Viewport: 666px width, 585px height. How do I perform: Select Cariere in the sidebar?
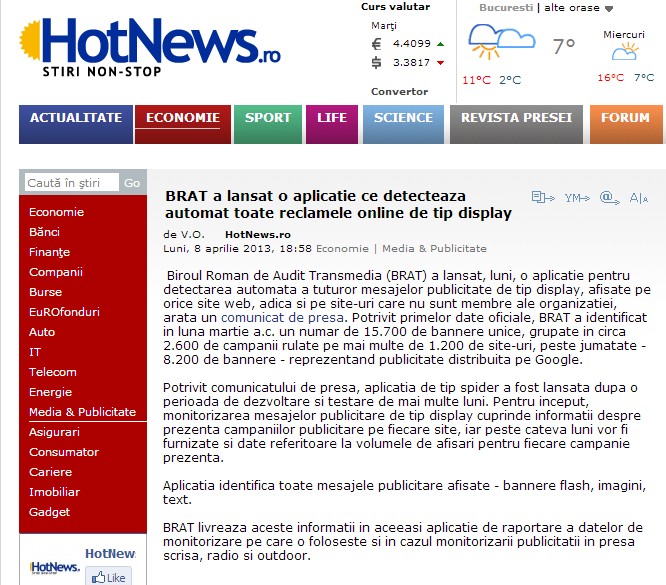(x=50, y=472)
